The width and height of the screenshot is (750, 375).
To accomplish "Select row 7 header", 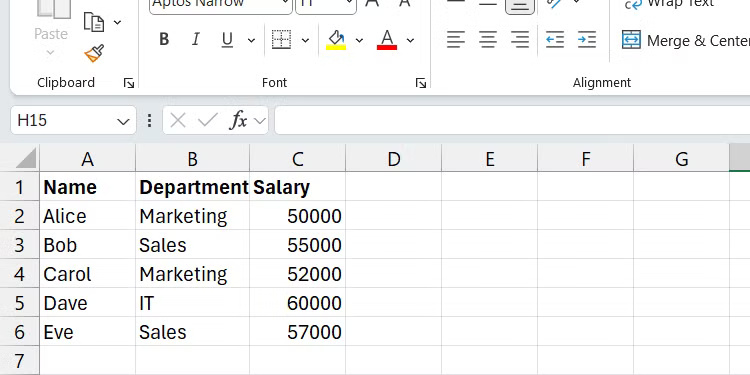I will coord(19,361).
